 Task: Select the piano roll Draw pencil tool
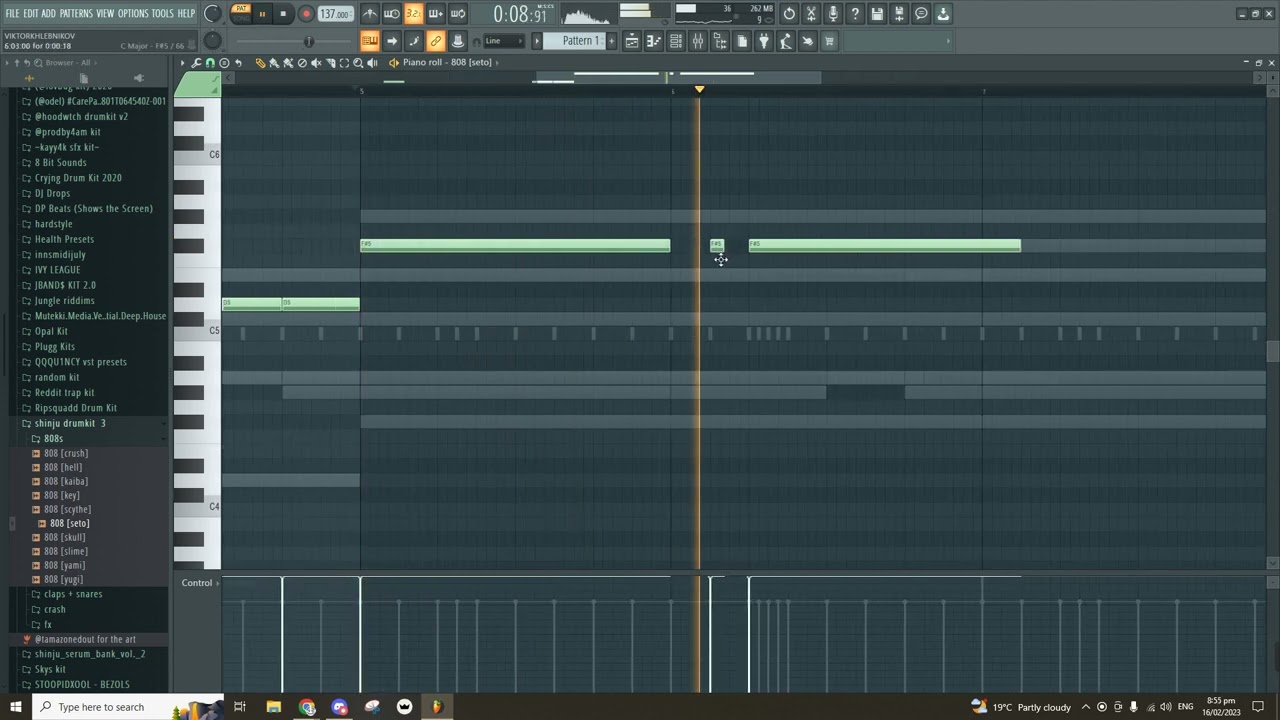[261, 63]
